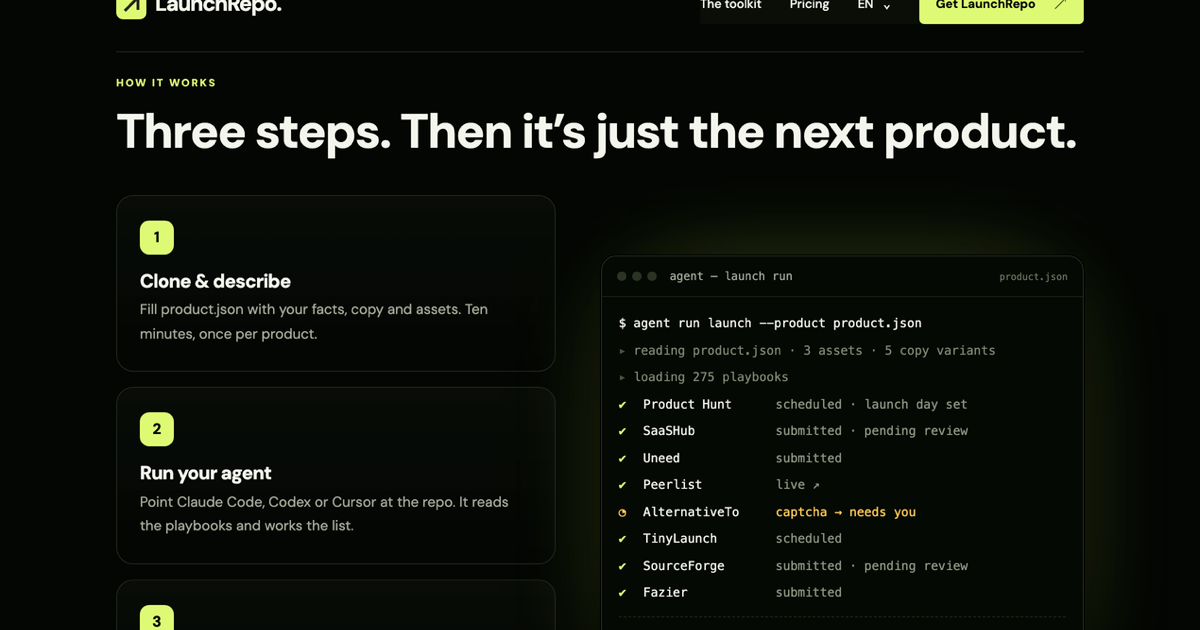Select SourceForge row name
Screen dimensions: 1200x630
click(x=683, y=566)
